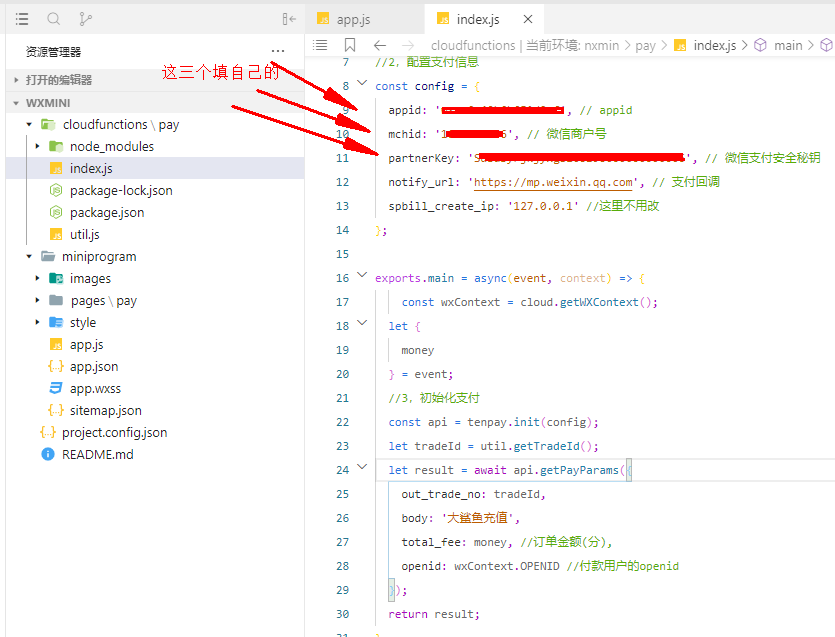835x637 pixels.
Task: Open the search panel icon
Action: click(x=54, y=20)
